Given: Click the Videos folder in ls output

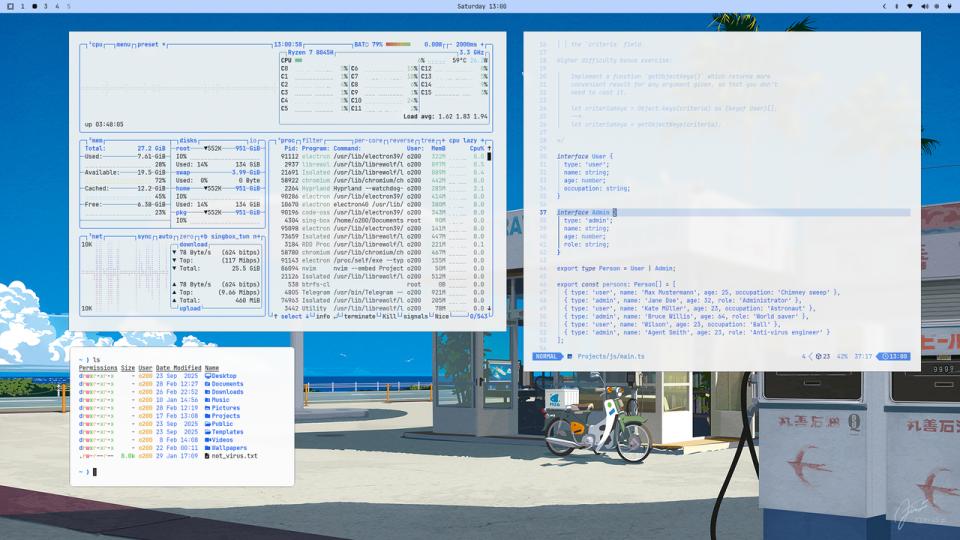Looking at the screenshot, I should click(219, 440).
